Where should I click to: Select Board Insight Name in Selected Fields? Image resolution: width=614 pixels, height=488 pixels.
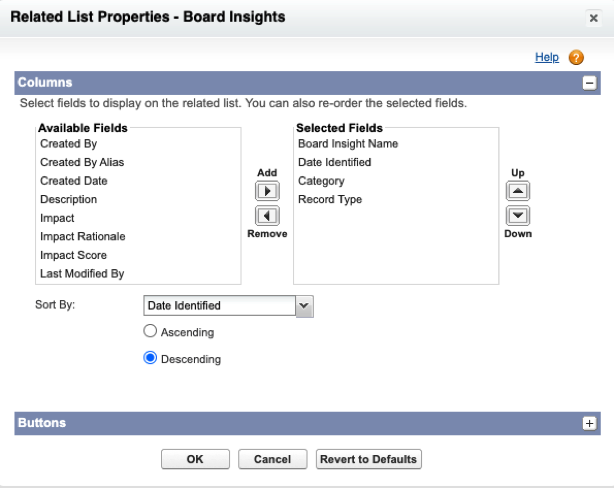pos(348,144)
